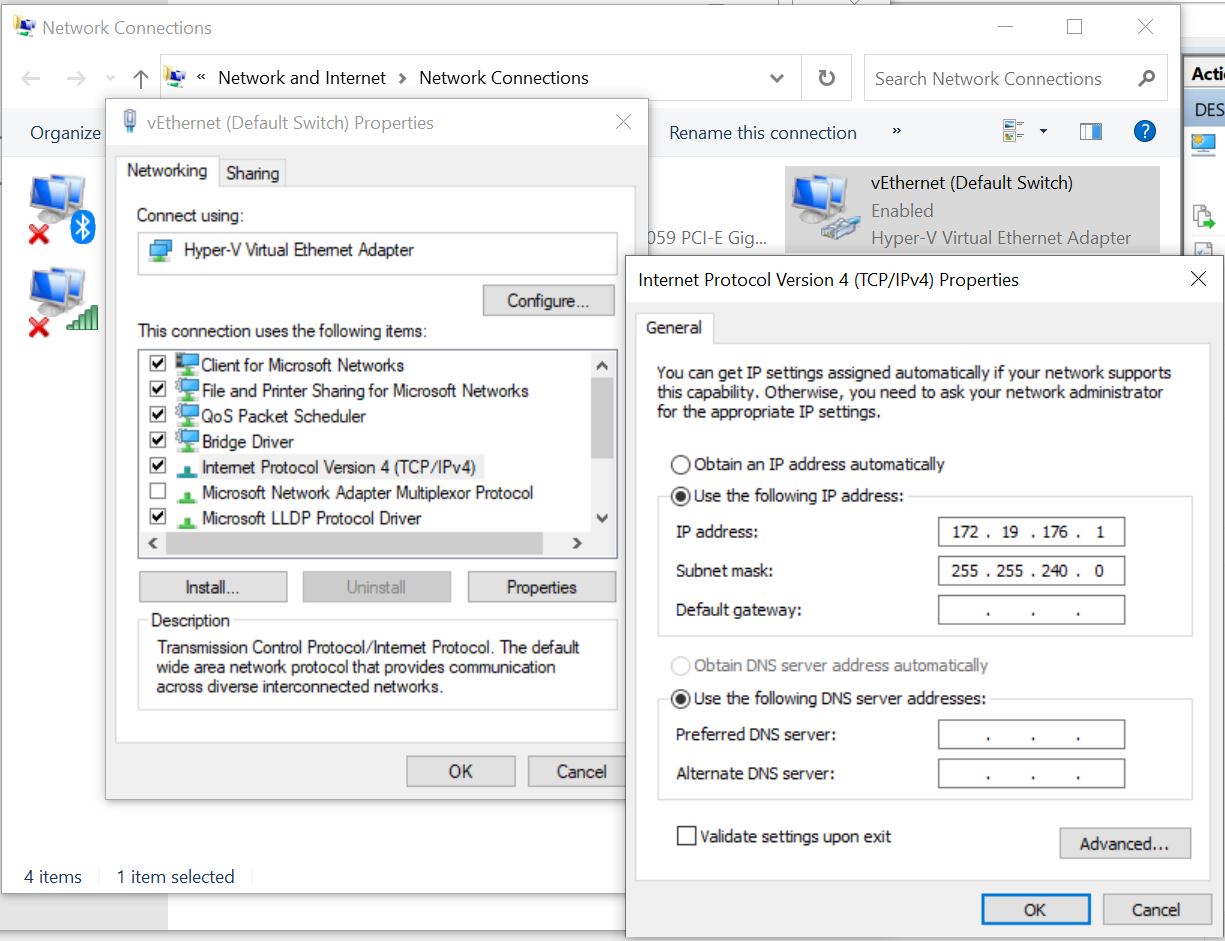Navigate up one folder level

coord(140,77)
